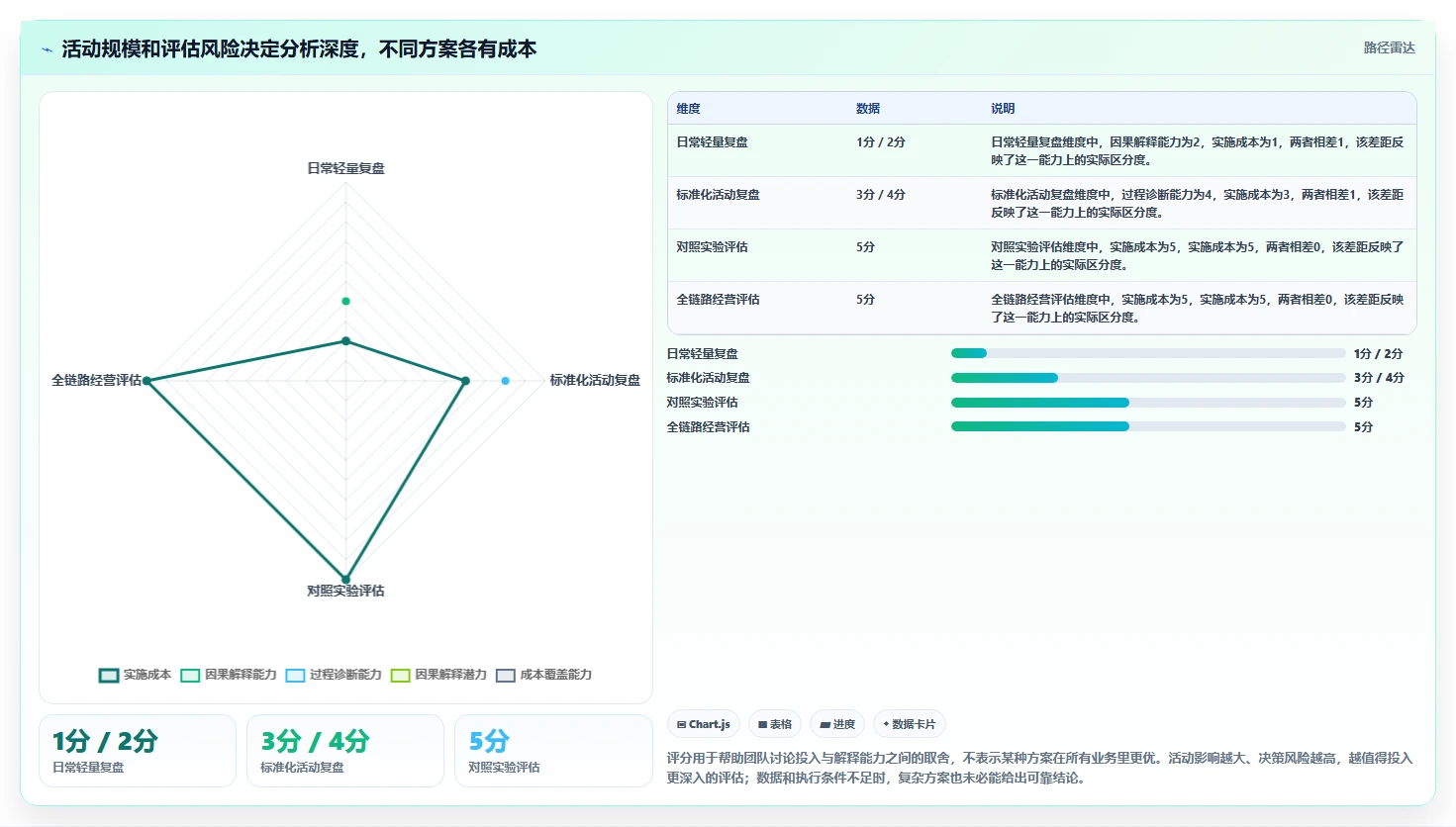Open the 3分 / 4分 data card

click(x=345, y=751)
